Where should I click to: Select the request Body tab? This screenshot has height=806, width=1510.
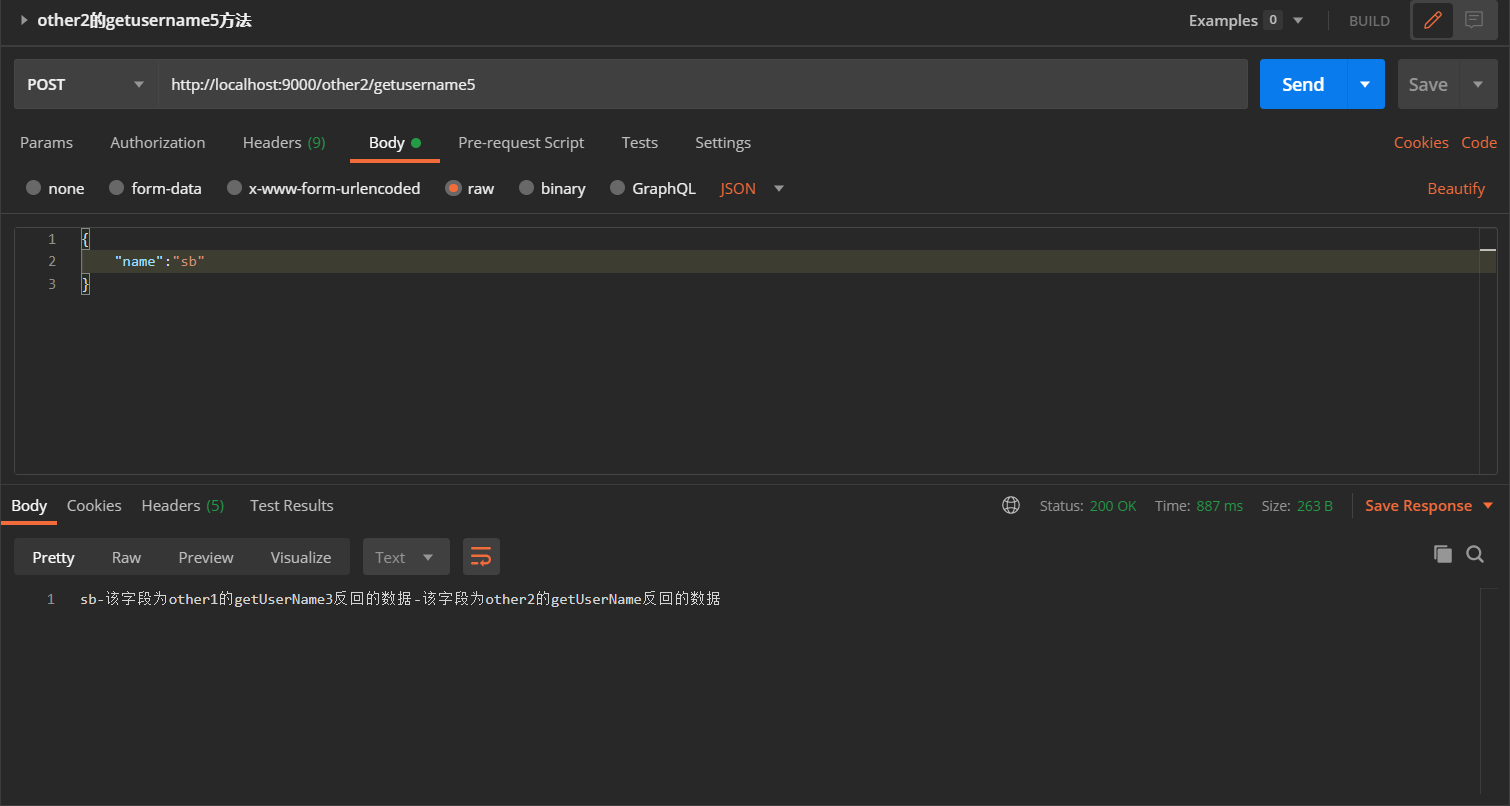coord(394,142)
